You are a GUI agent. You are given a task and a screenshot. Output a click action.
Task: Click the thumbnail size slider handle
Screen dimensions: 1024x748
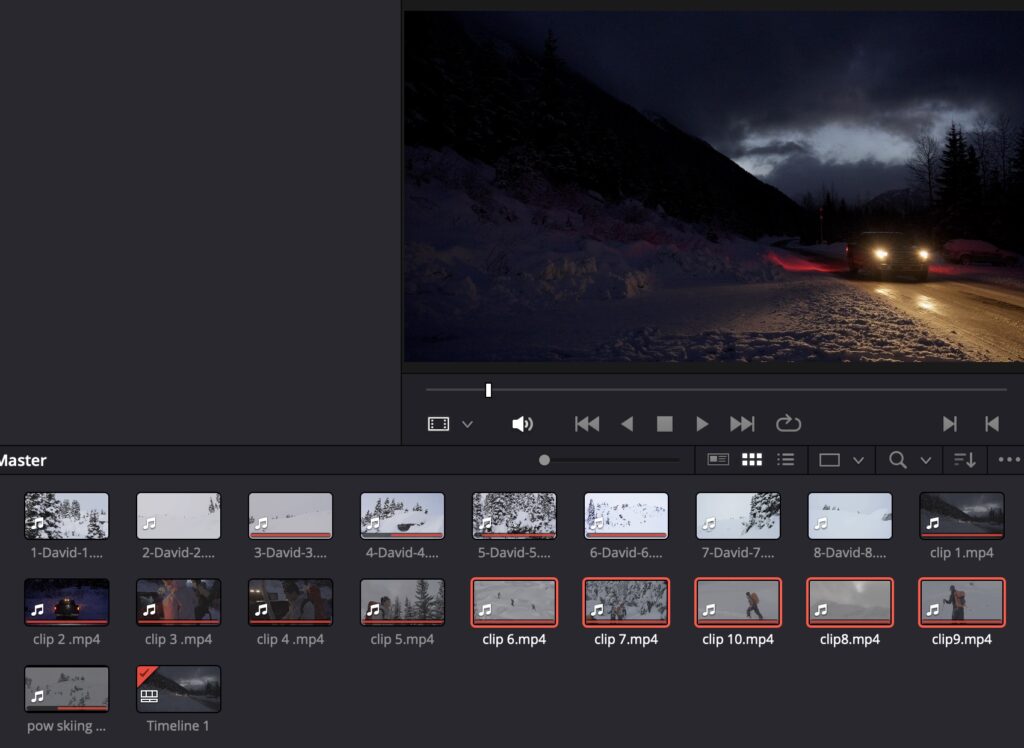click(x=544, y=460)
